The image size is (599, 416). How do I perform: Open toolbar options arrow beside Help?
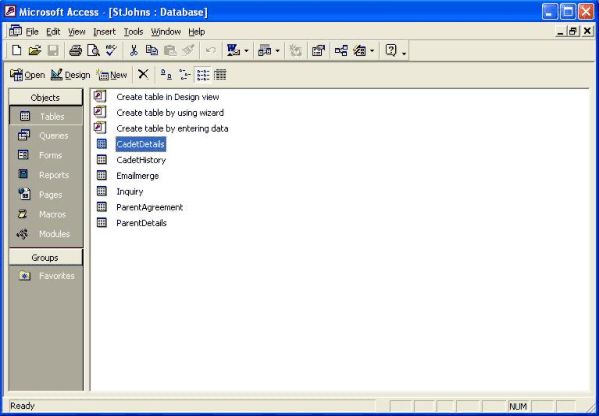coord(404,53)
